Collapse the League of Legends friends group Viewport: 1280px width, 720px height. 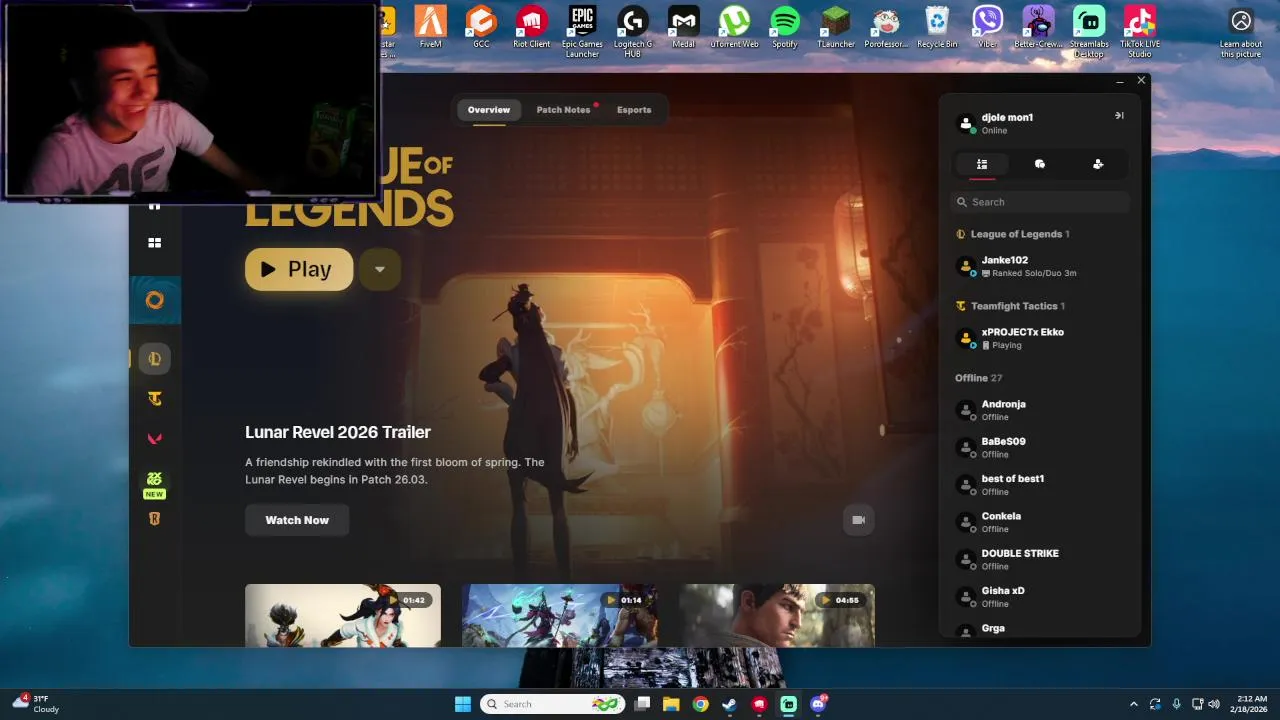coord(1013,234)
